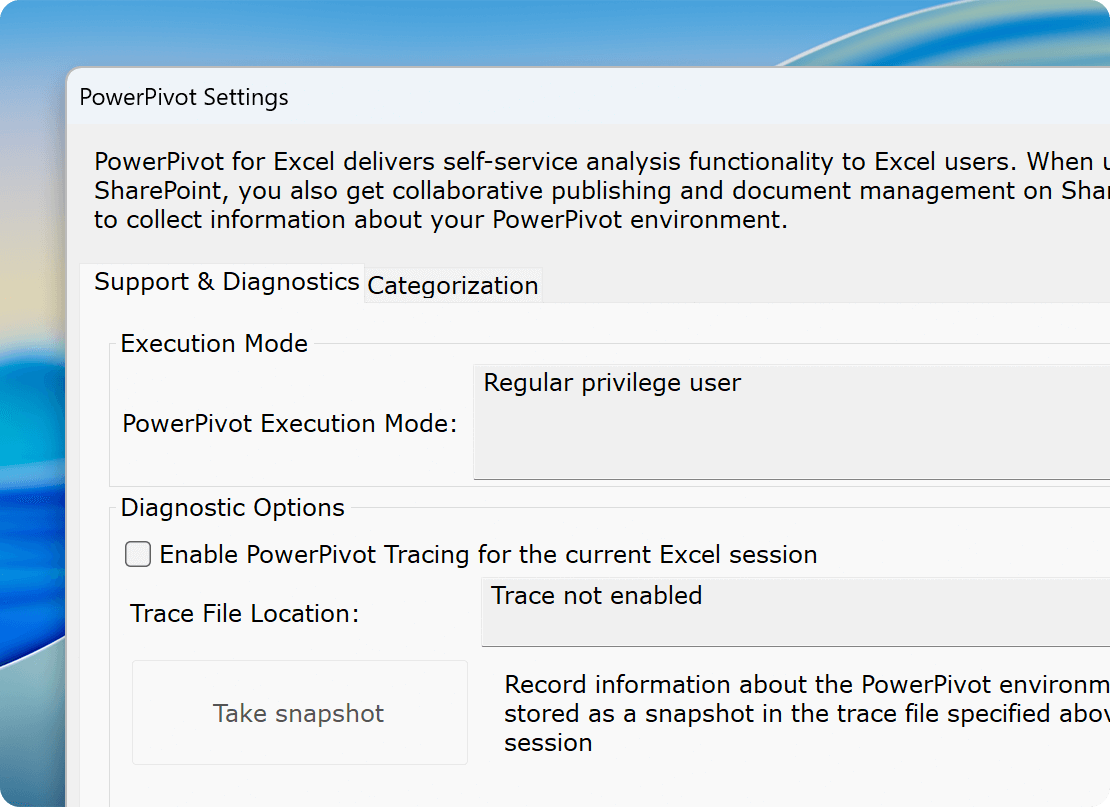Click the Execution Mode section label

point(213,343)
